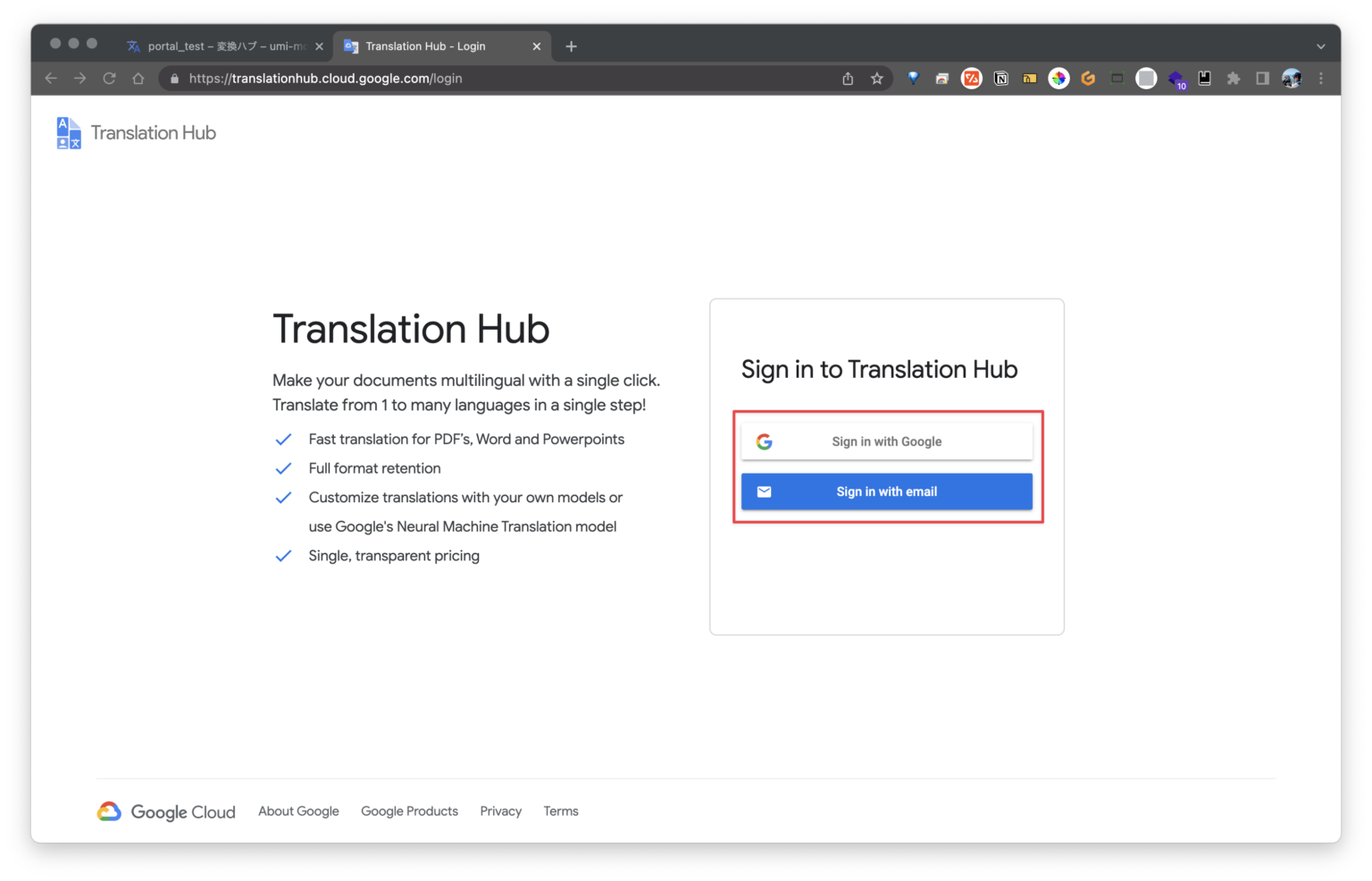Click Sign in with email

point(885,491)
